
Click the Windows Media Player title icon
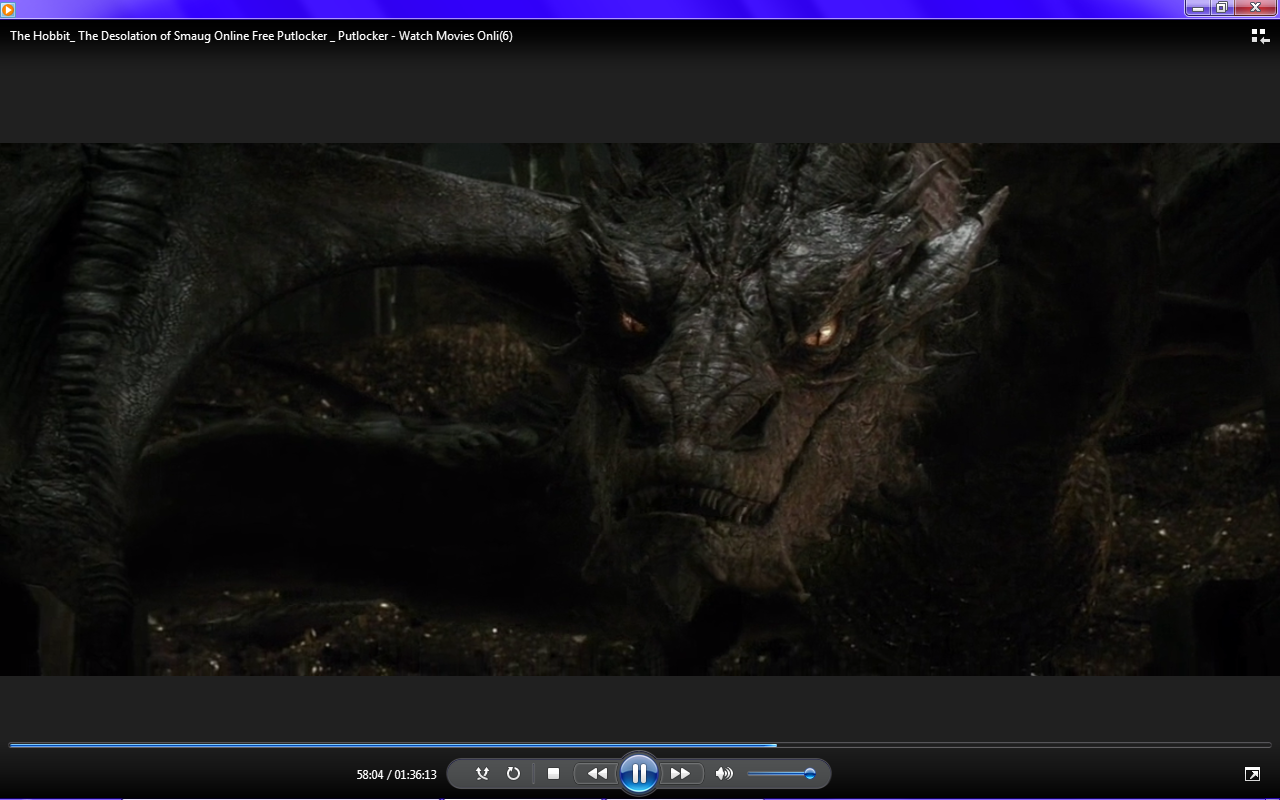click(x=8, y=9)
